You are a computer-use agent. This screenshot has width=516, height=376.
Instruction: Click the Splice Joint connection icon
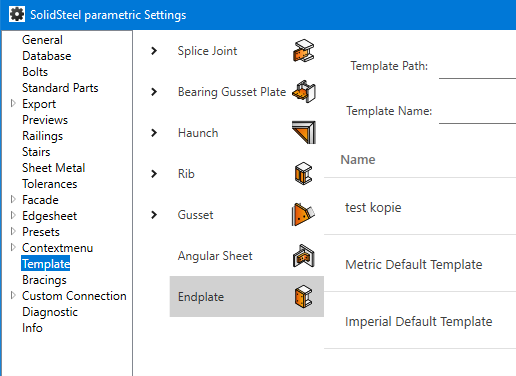303,51
